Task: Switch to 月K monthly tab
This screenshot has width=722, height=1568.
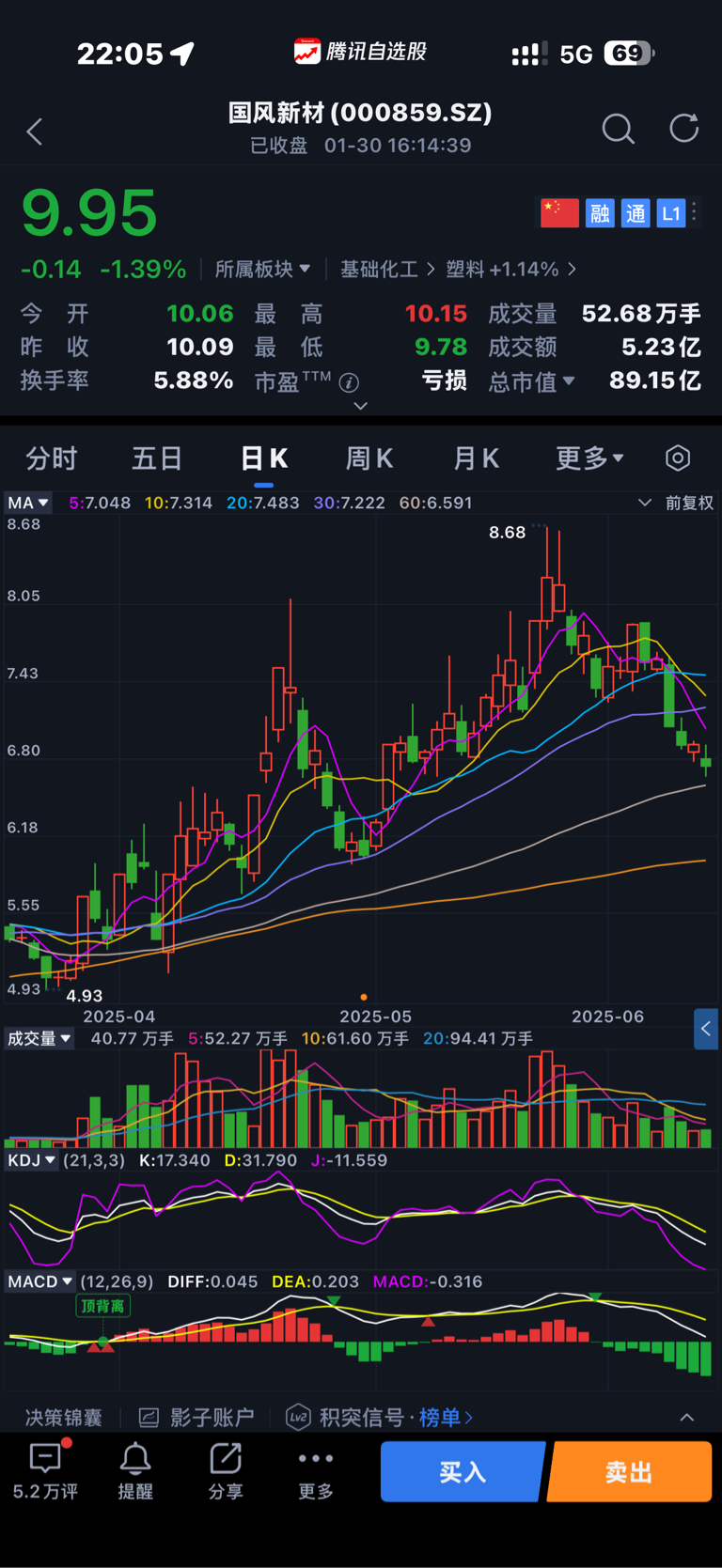Action: coord(476,458)
